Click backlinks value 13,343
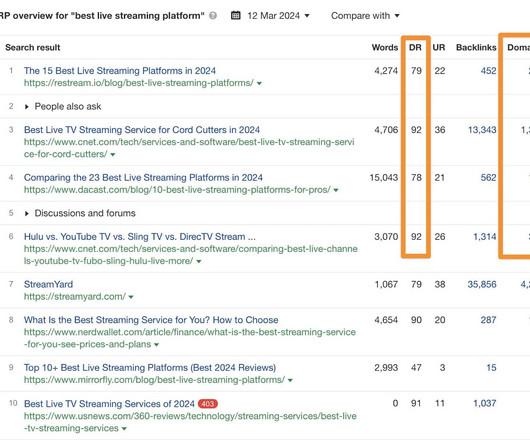 coord(482,130)
